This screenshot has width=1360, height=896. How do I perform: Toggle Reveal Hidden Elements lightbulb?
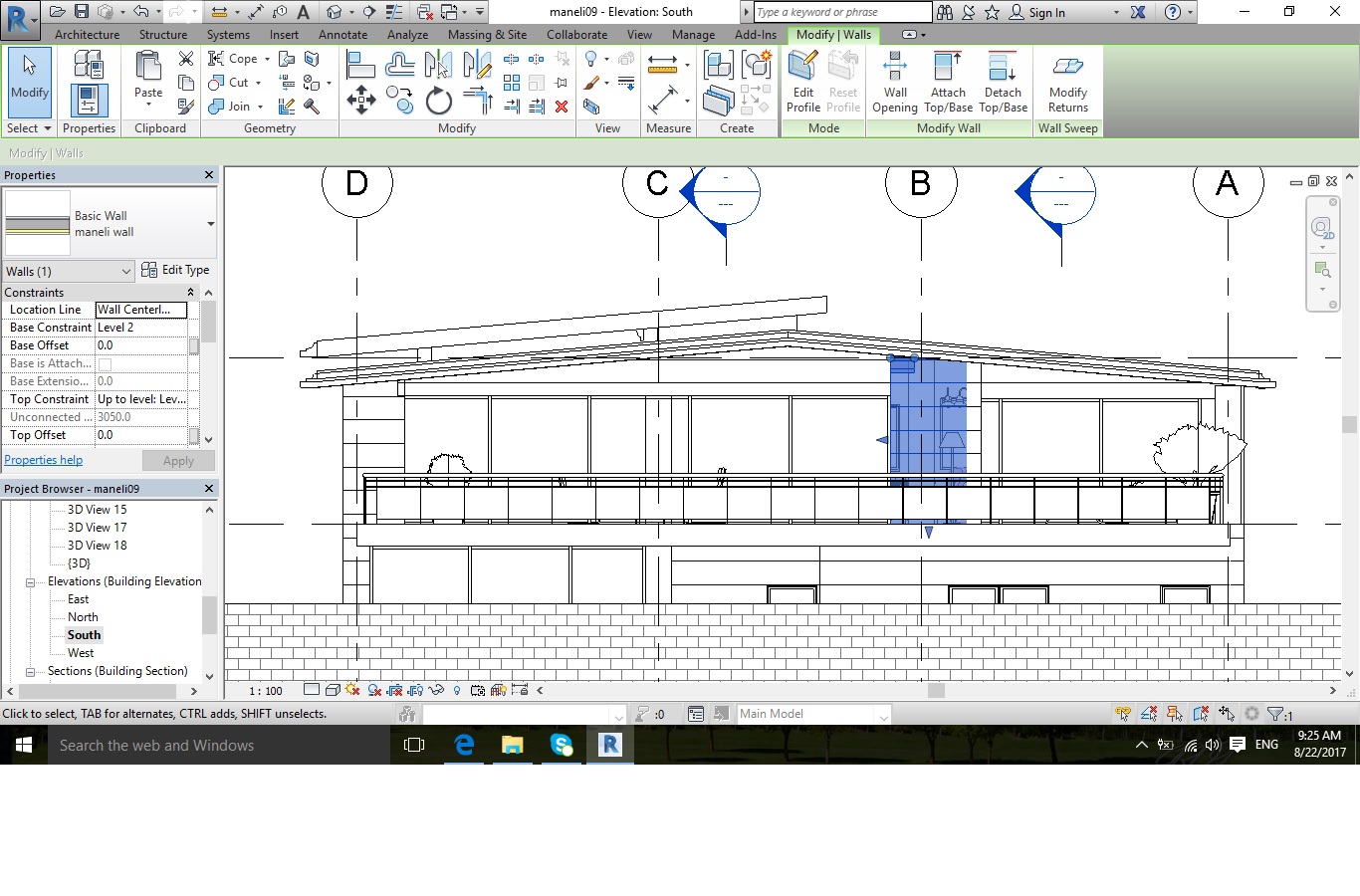point(456,689)
